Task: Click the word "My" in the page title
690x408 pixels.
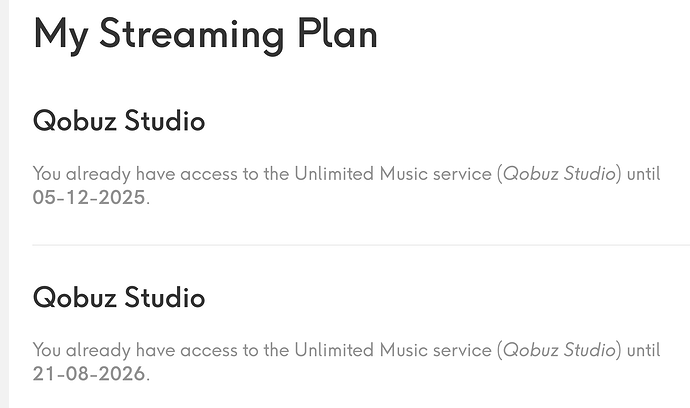Action: tap(58, 34)
